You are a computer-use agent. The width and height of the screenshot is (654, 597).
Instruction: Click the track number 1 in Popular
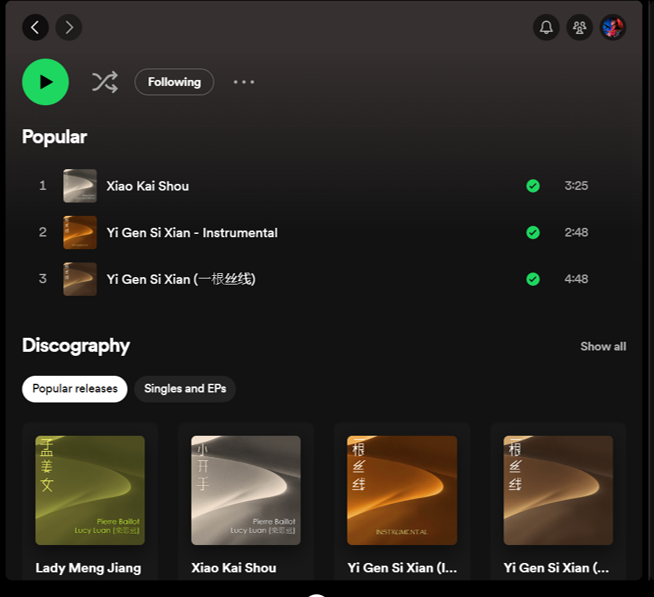tap(43, 186)
